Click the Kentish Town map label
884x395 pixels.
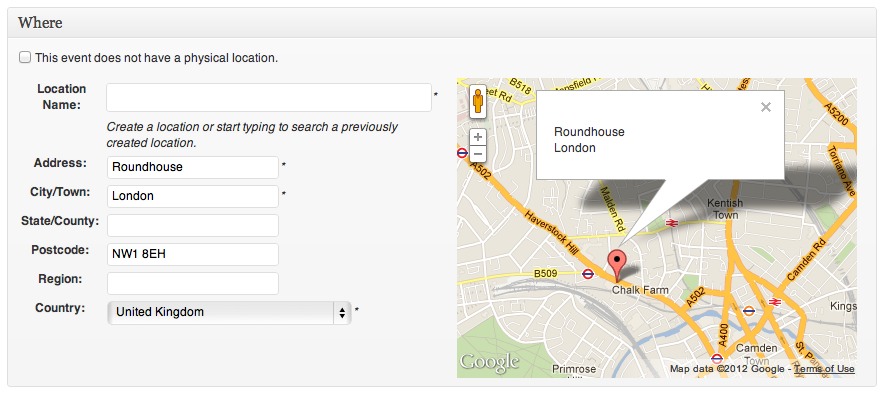[725, 208]
